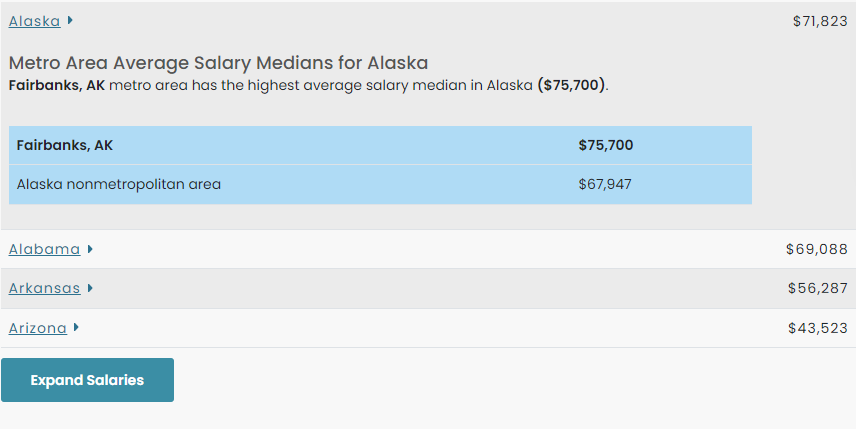The height and width of the screenshot is (429, 856).
Task: Expand the Arkansas triangle arrow
Action: [90, 288]
